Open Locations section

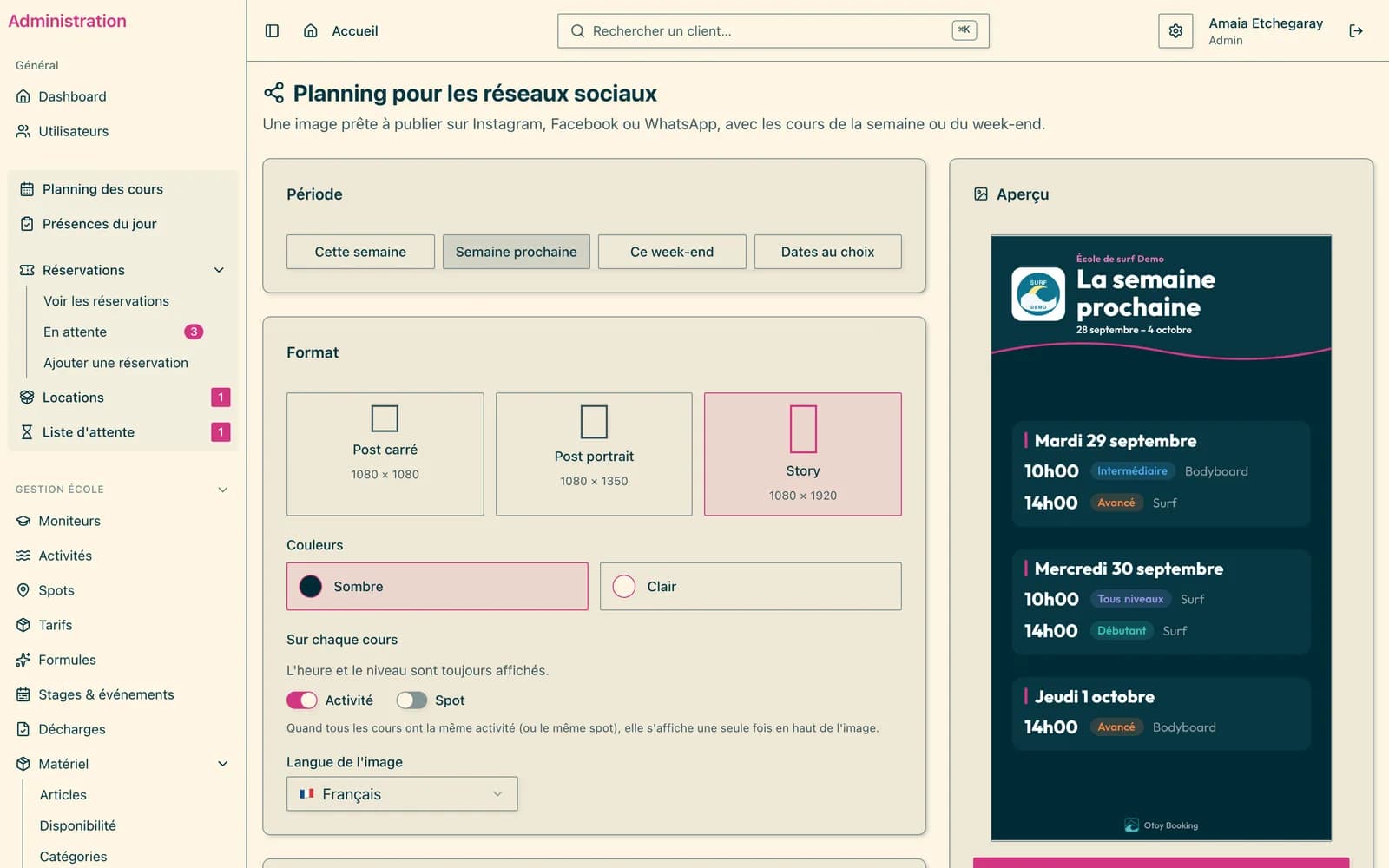point(122,398)
